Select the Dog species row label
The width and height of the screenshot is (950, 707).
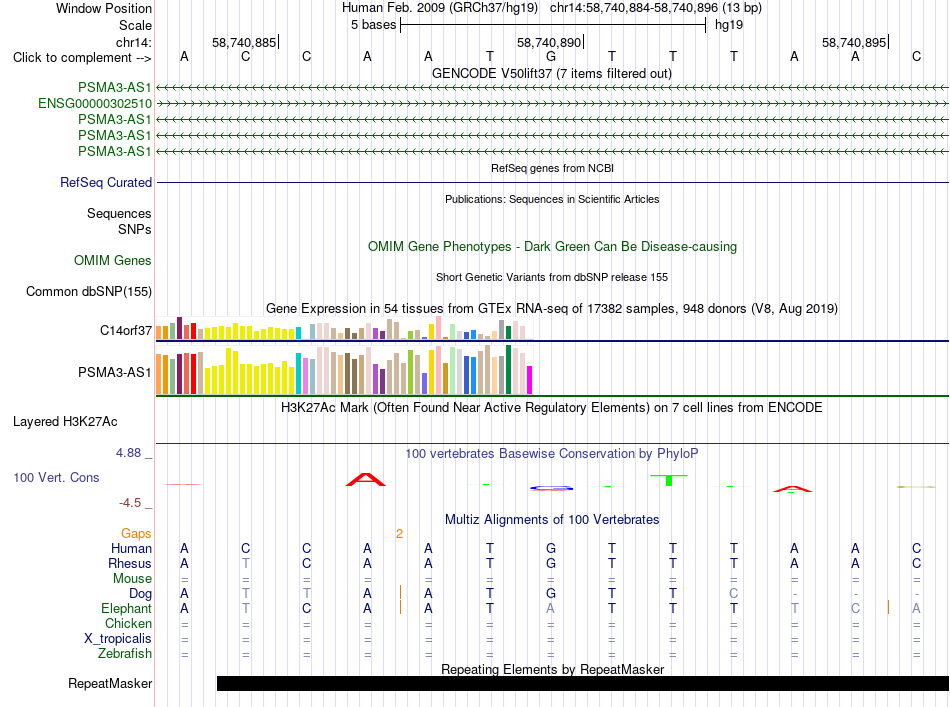pos(141,594)
